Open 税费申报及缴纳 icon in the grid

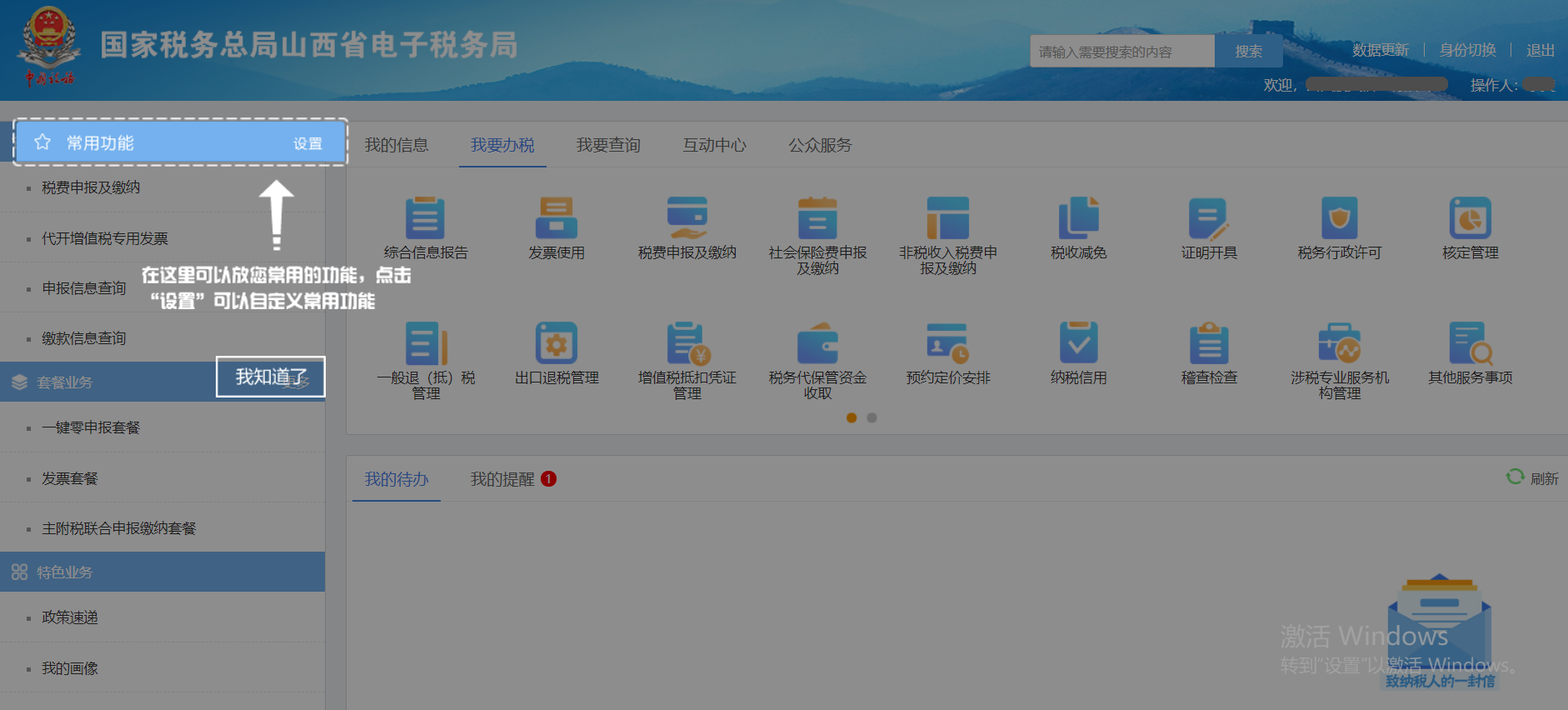pyautogui.click(x=687, y=219)
